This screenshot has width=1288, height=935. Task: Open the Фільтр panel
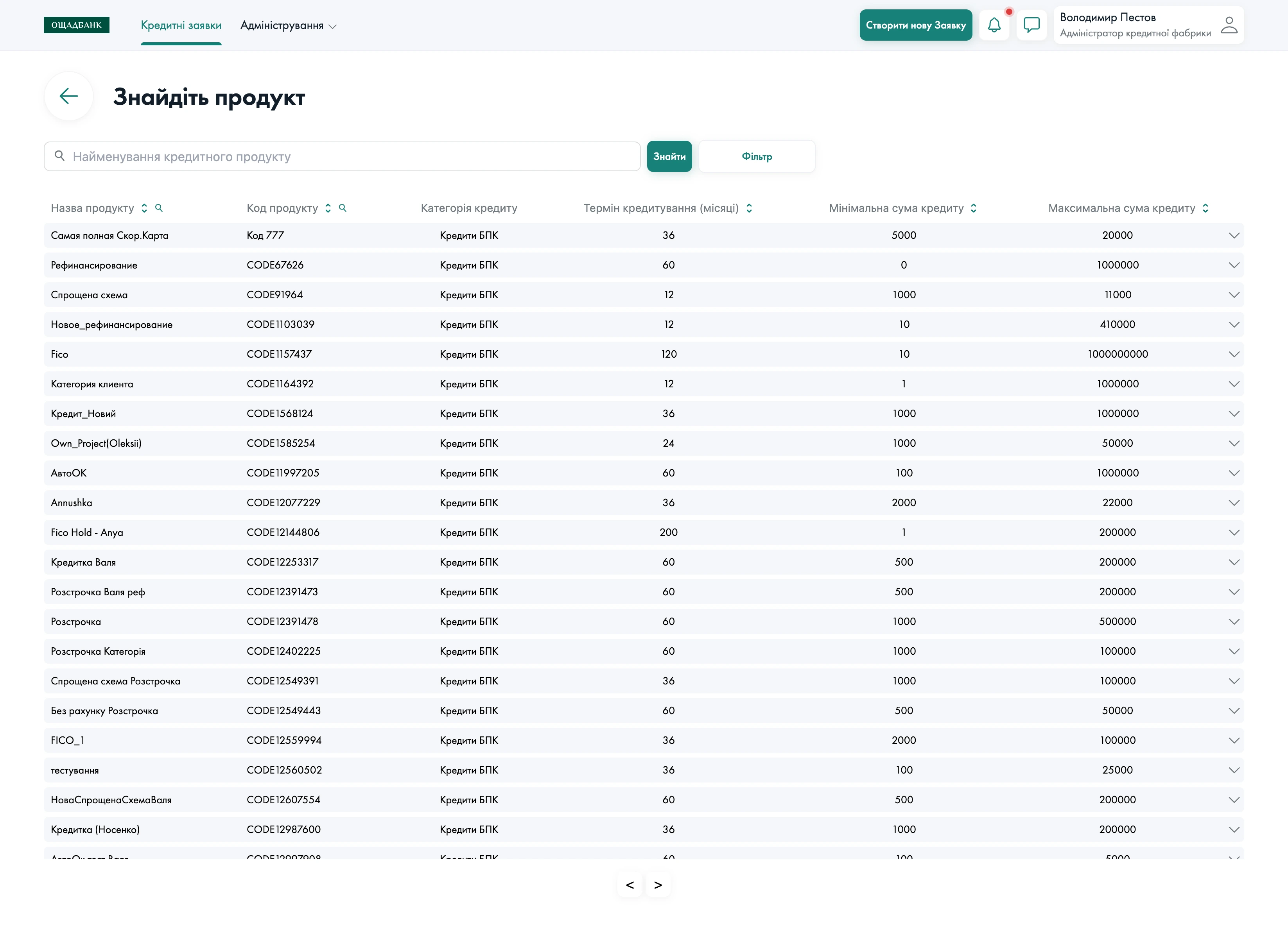click(756, 156)
